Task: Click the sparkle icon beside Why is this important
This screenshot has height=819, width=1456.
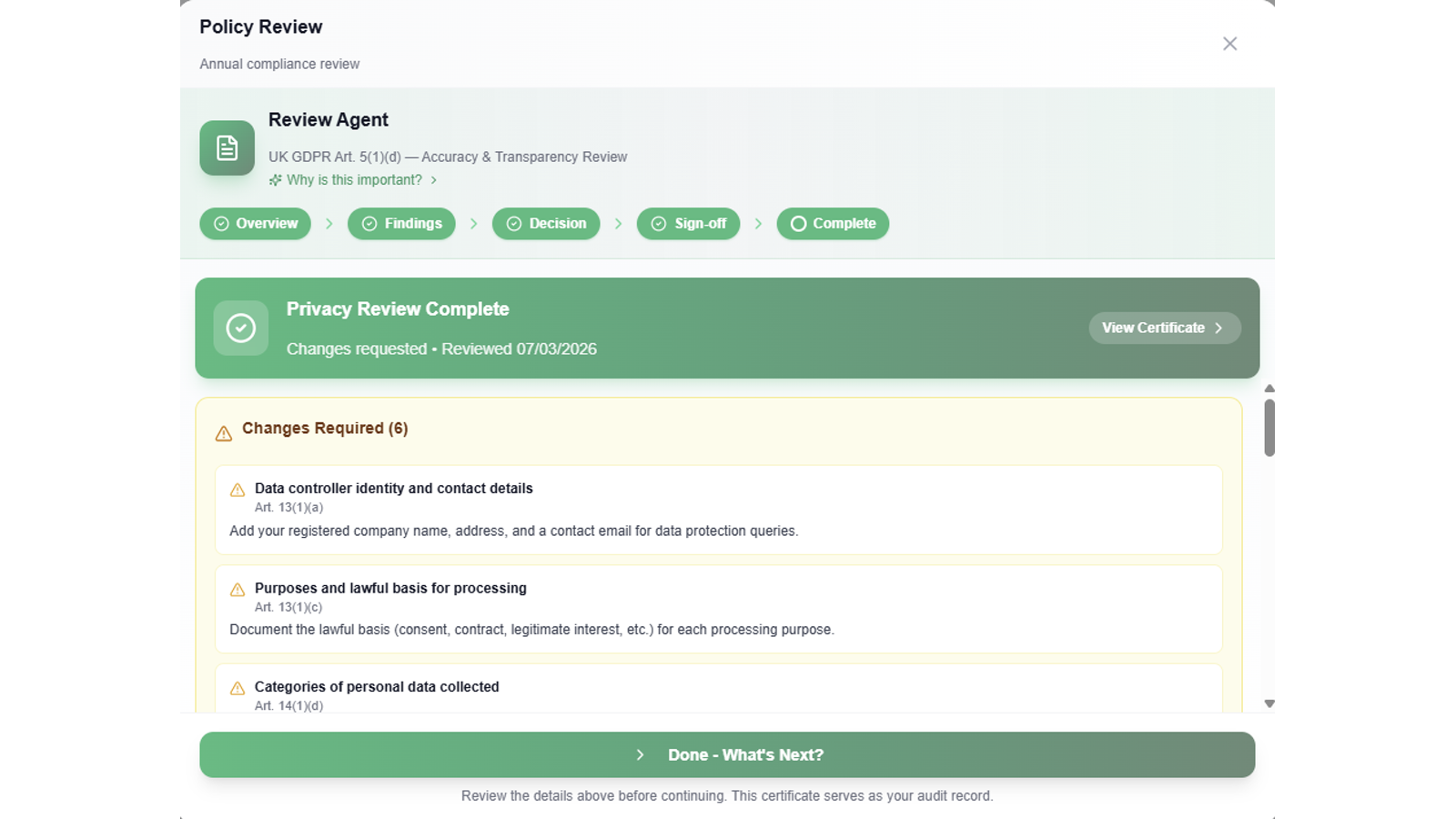Action: 275,180
